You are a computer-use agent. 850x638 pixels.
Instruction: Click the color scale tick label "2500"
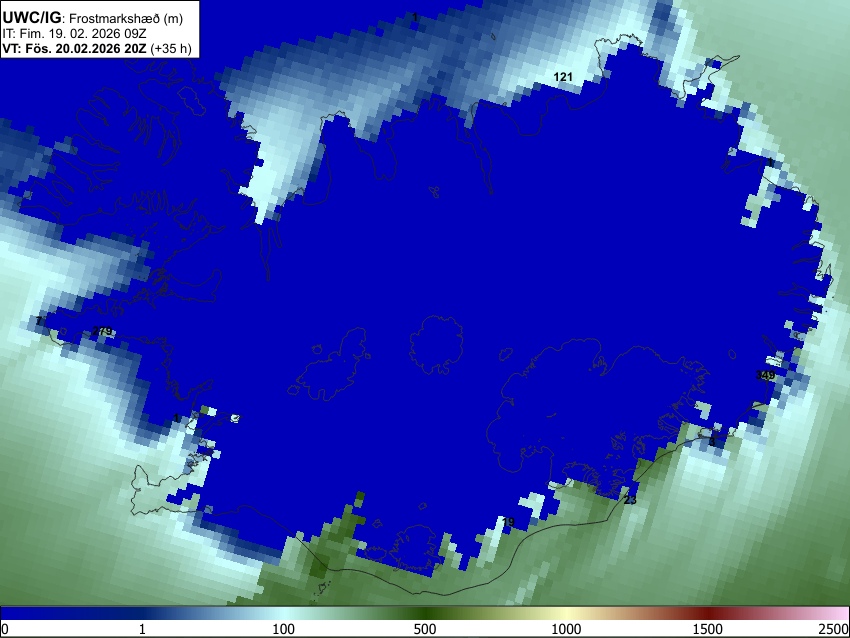click(834, 629)
